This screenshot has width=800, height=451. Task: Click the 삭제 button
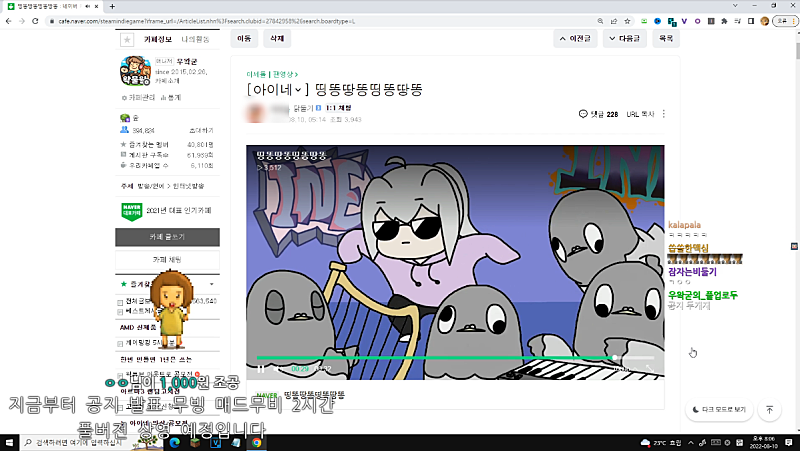click(x=277, y=38)
